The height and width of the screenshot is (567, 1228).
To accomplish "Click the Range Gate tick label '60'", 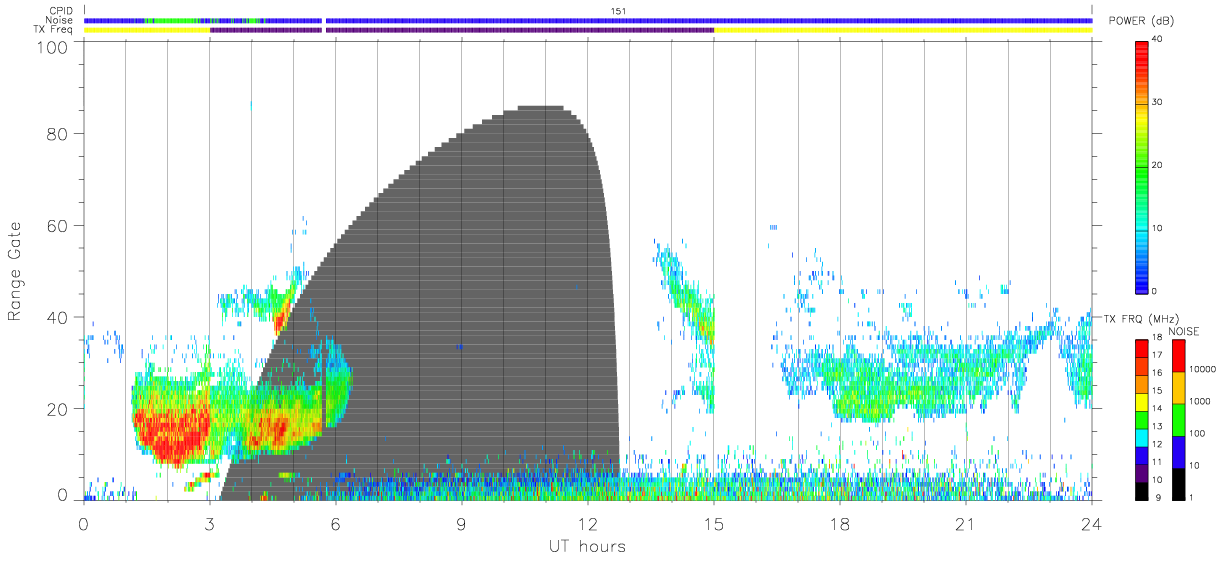I will pos(56,225).
